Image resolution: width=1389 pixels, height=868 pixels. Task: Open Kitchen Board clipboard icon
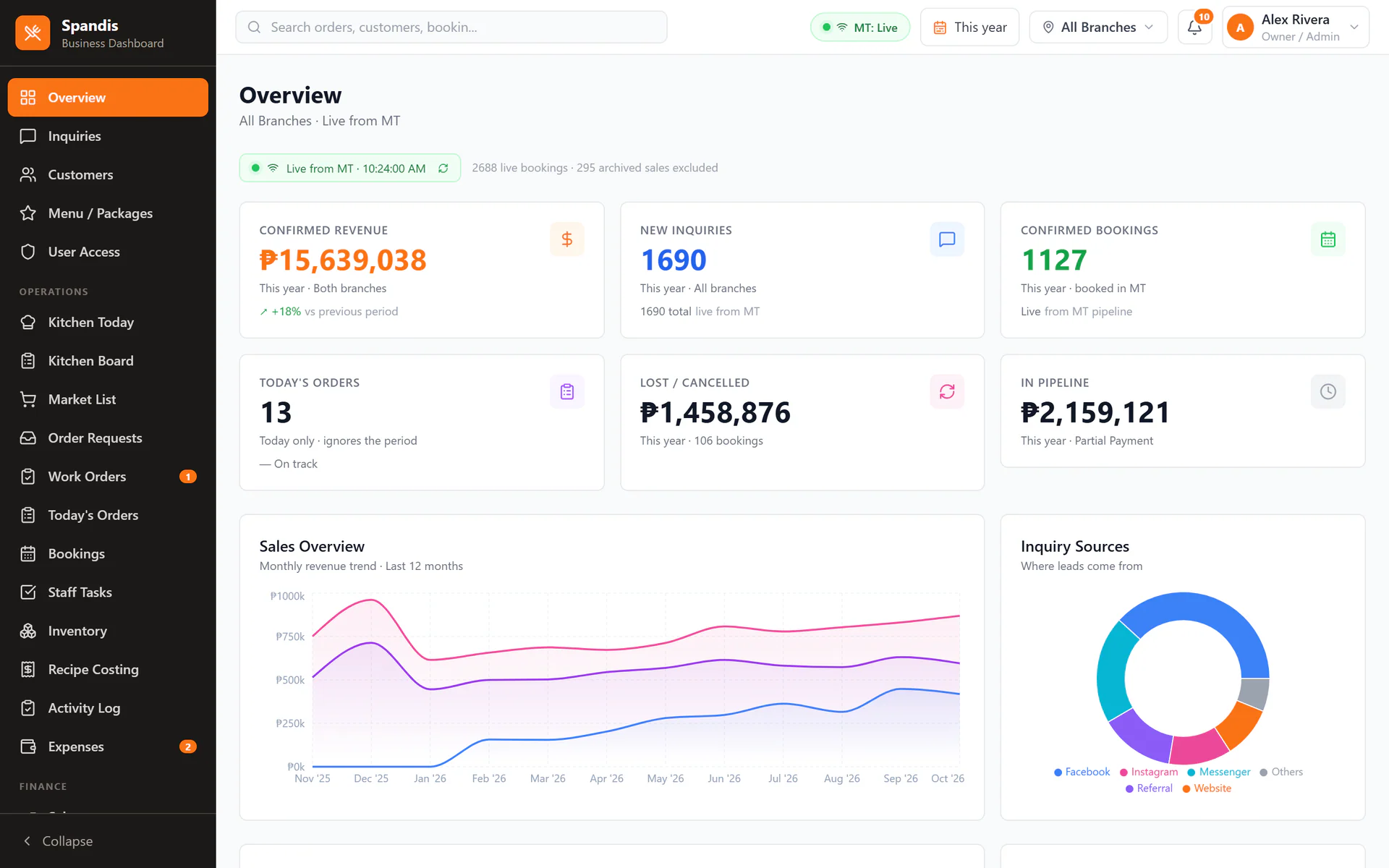(28, 361)
